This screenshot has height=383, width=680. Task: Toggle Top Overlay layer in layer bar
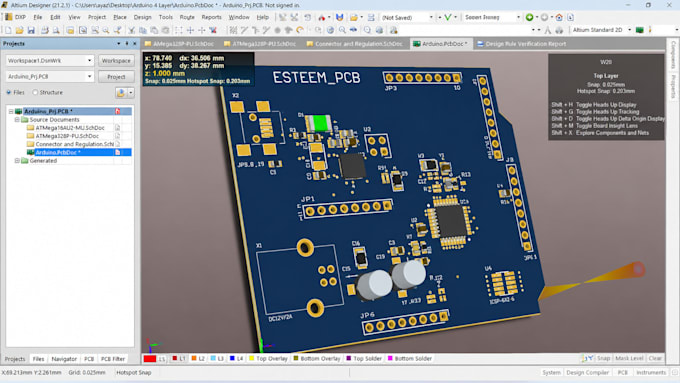coord(268,359)
